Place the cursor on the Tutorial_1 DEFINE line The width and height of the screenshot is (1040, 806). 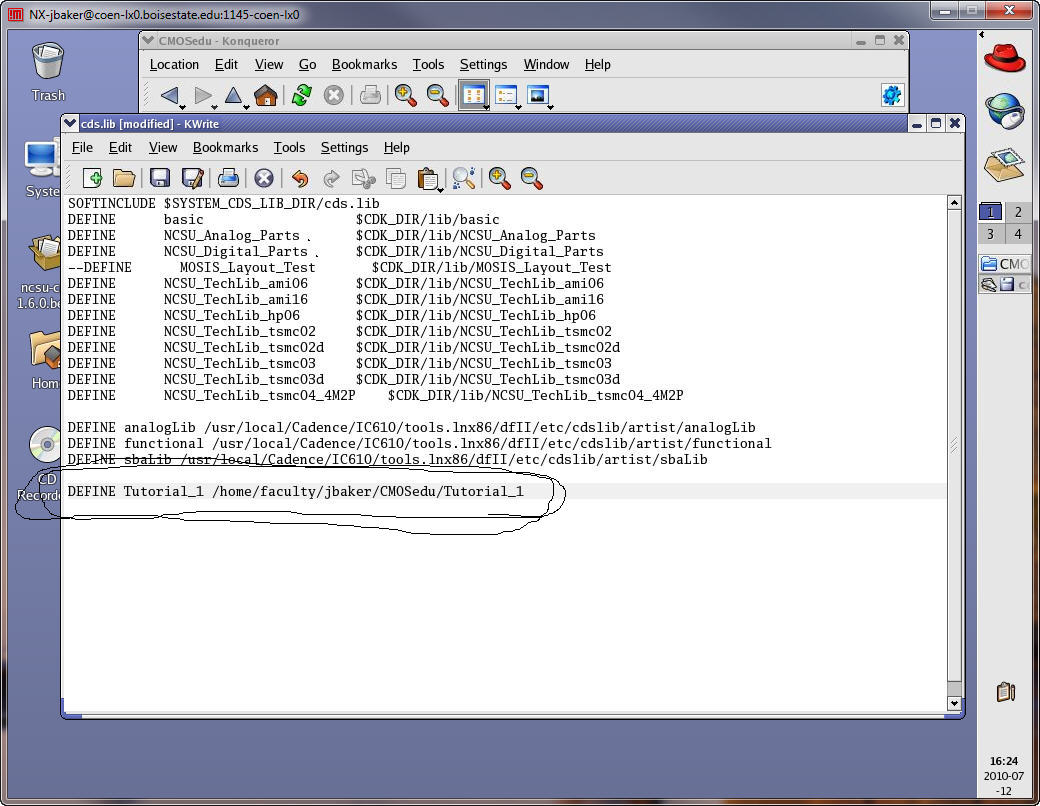(505, 491)
